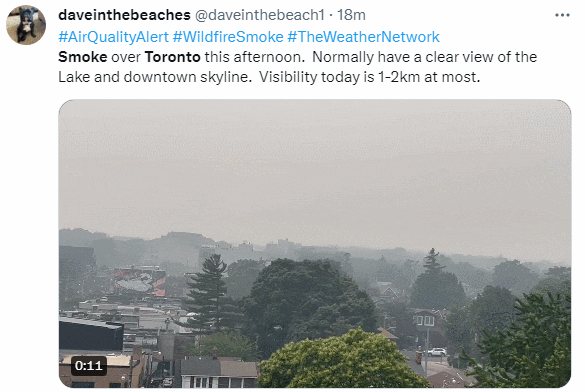585x392 pixels.
Task: Click the white car in video
Action: tap(437, 352)
